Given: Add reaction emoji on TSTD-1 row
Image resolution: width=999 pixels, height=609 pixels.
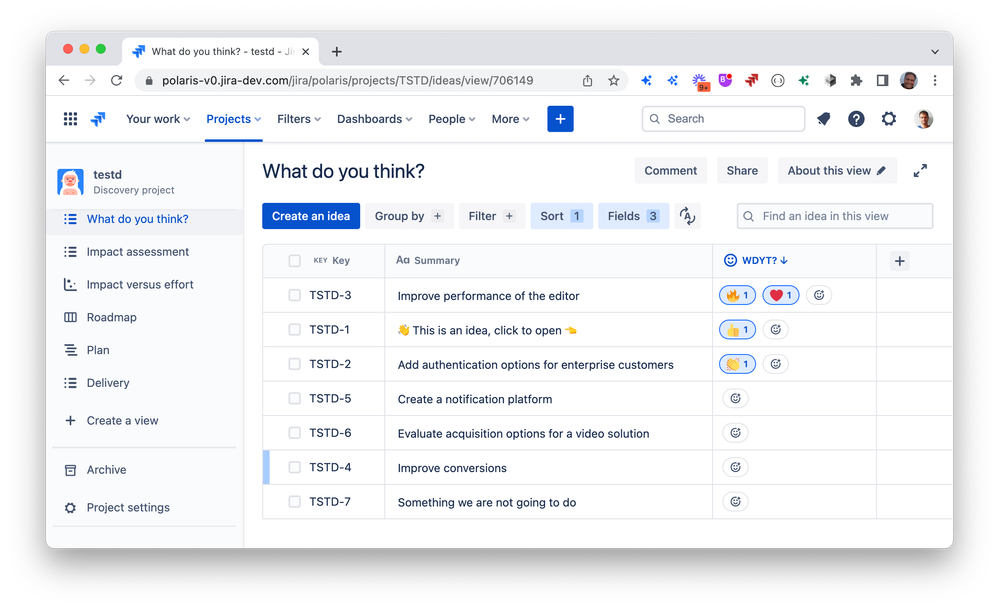Looking at the screenshot, I should pyautogui.click(x=775, y=329).
